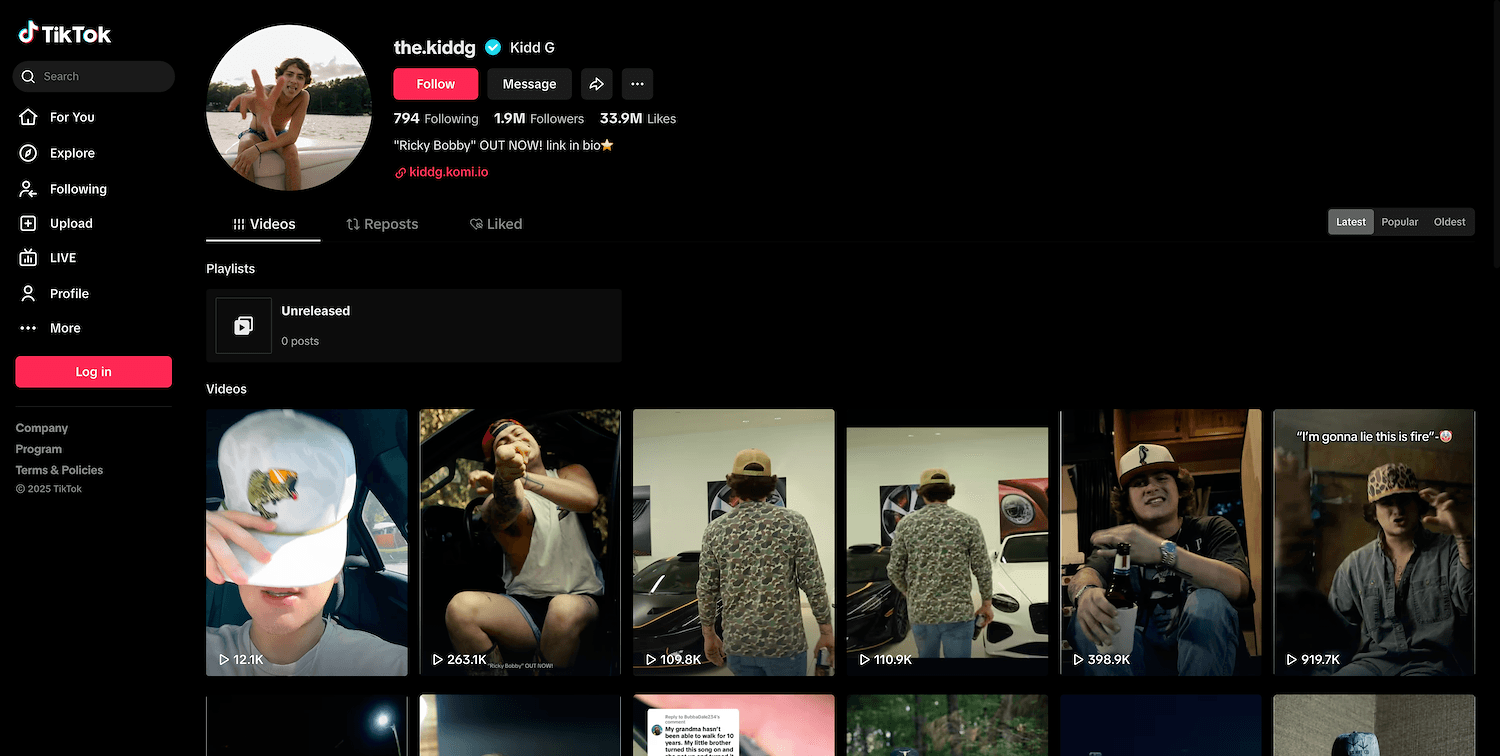Sort videos by Latest

point(1350,222)
